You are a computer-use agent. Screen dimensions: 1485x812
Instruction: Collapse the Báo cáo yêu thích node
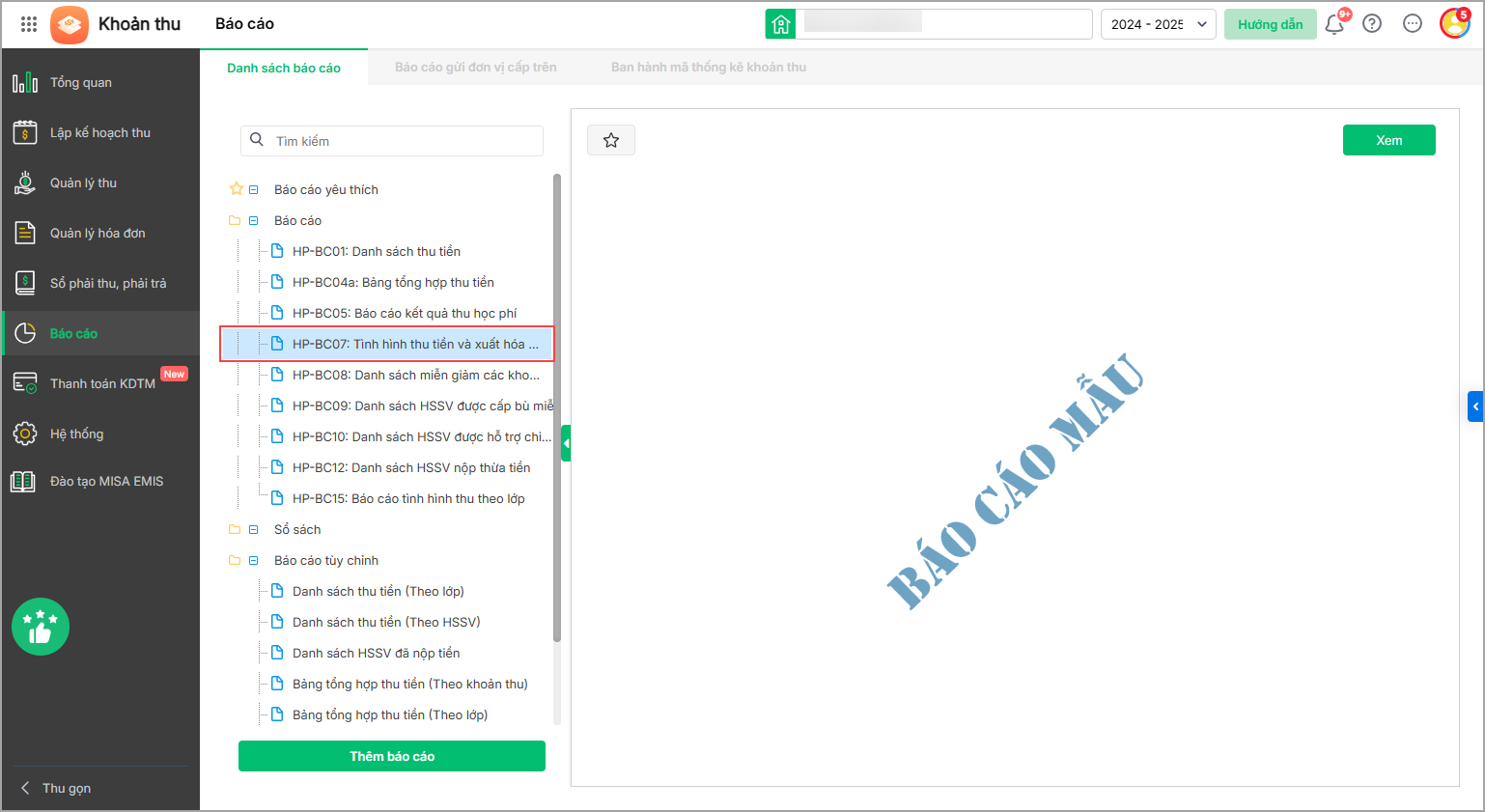[x=254, y=189]
